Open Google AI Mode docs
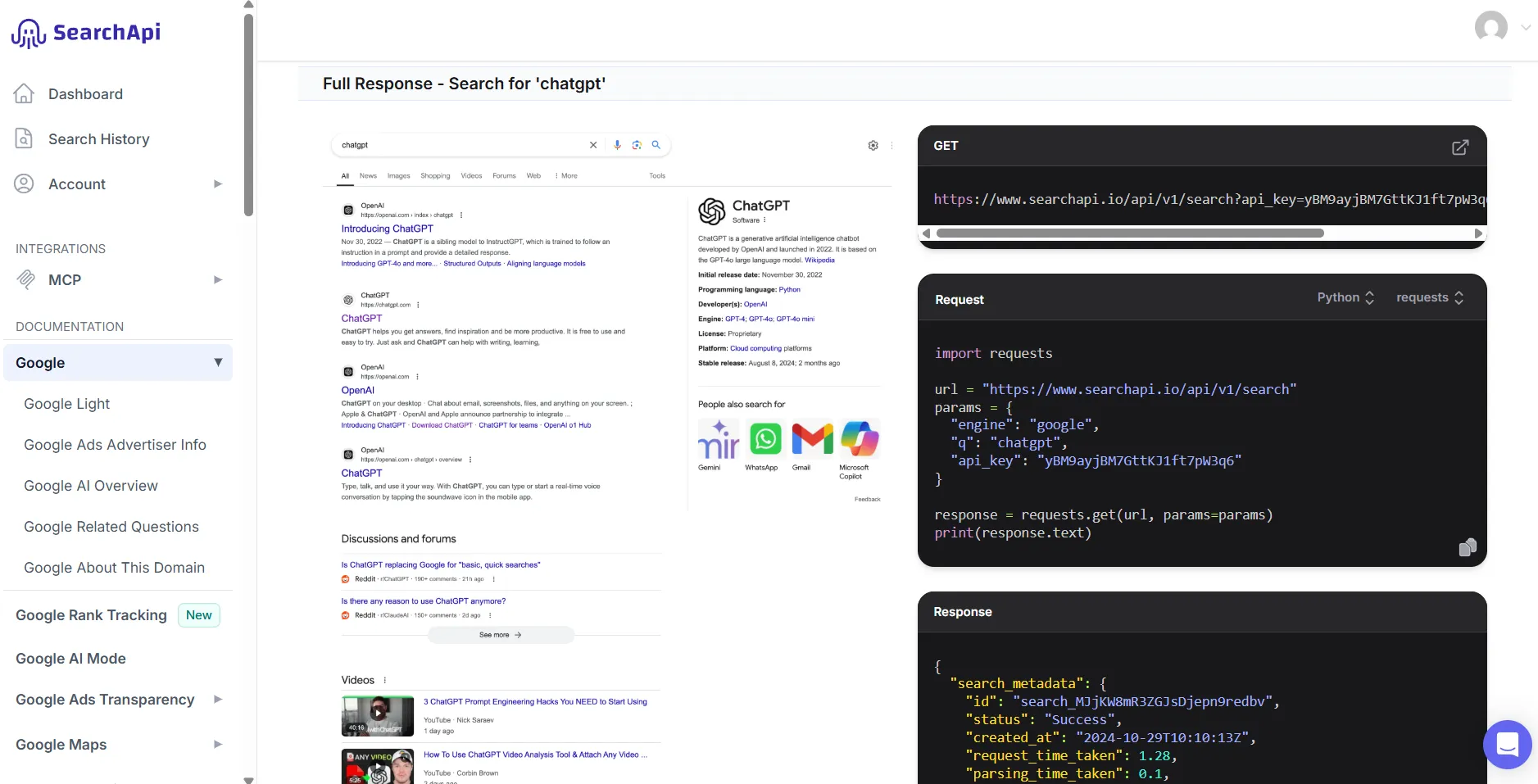The height and width of the screenshot is (784, 1538). 71,658
